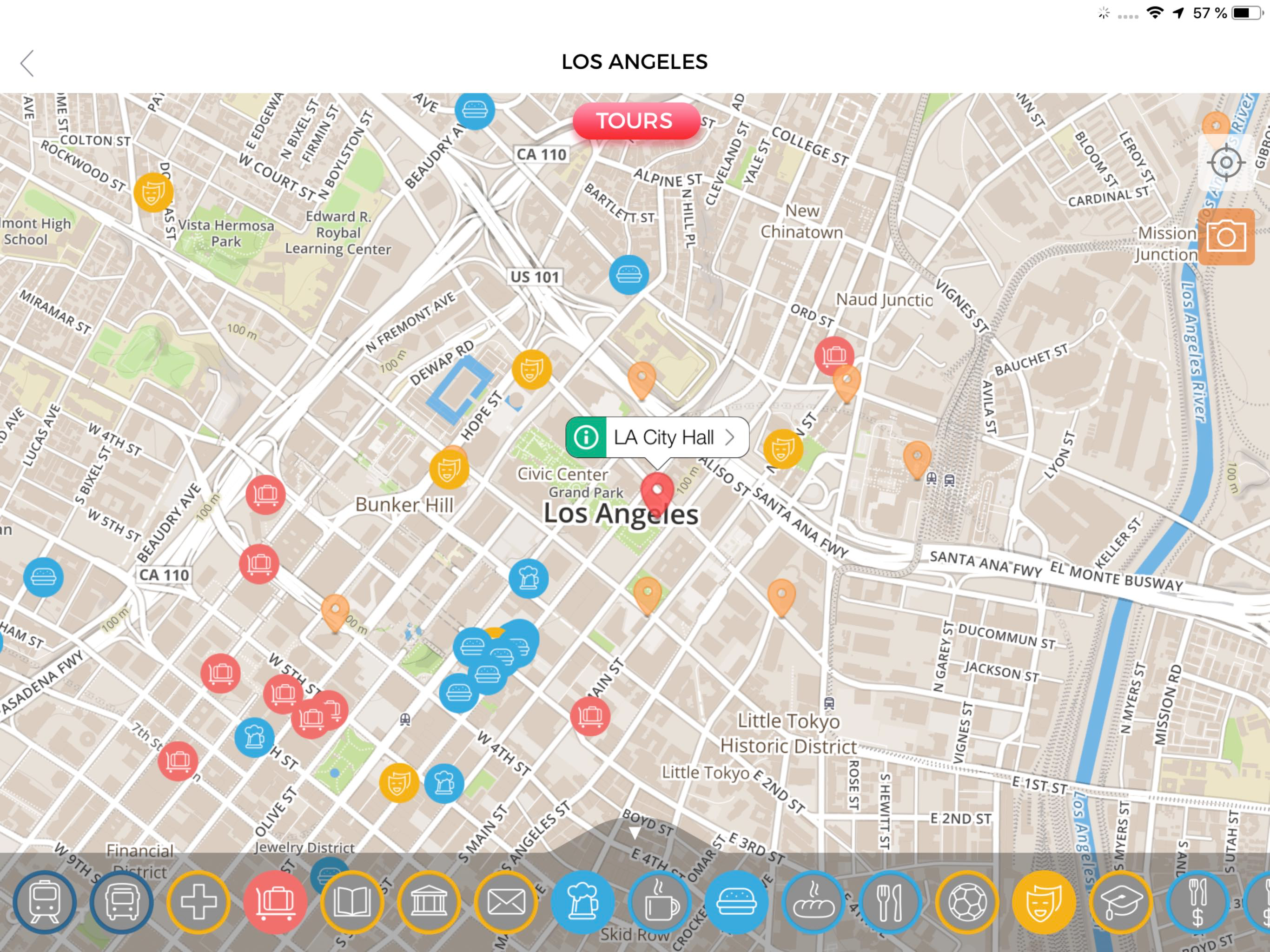1270x952 pixels.
Task: Tap the location services arrow in status bar
Action: point(1178,13)
